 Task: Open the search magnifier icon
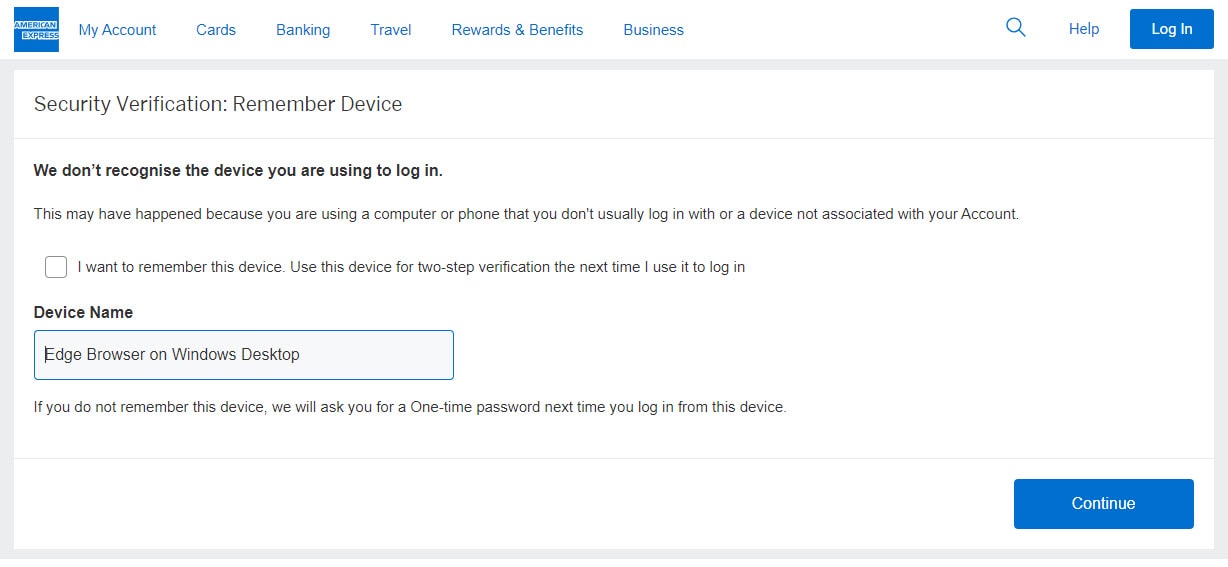tap(1015, 28)
